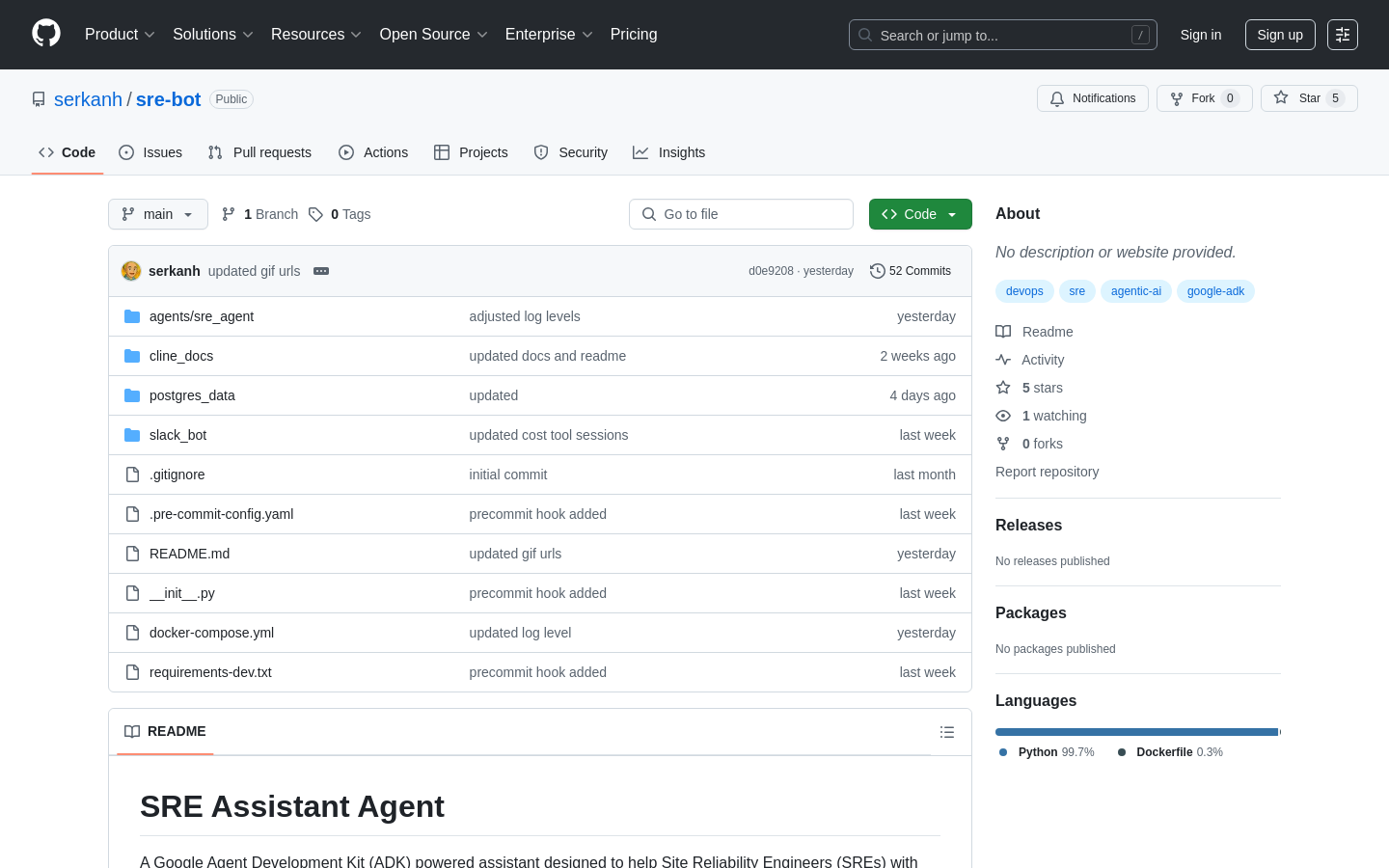Click the .gitignore file icon

(132, 475)
